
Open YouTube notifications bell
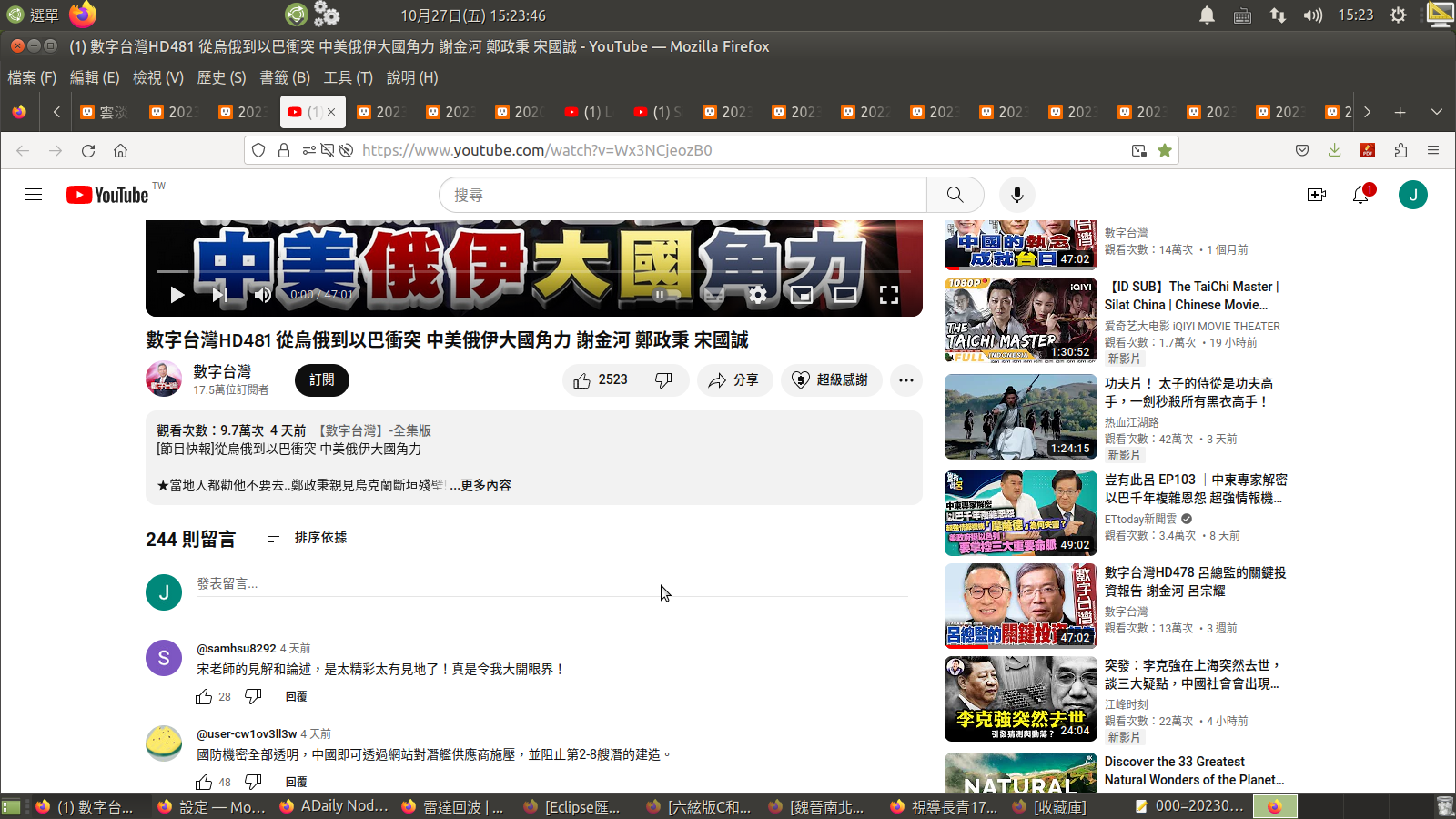1361,195
